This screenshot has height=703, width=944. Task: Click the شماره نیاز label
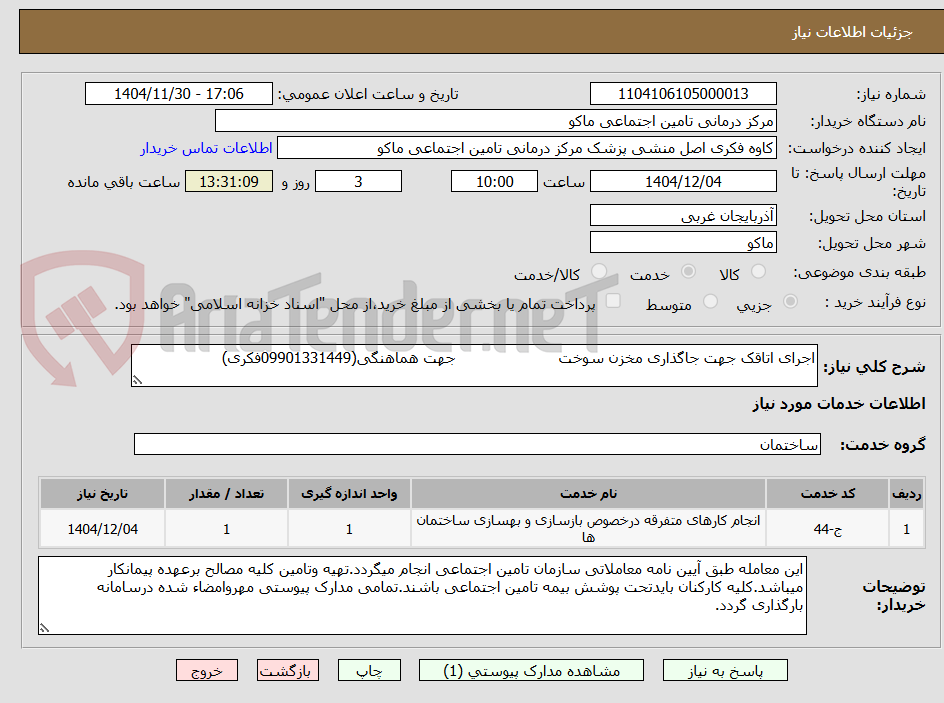[891, 94]
